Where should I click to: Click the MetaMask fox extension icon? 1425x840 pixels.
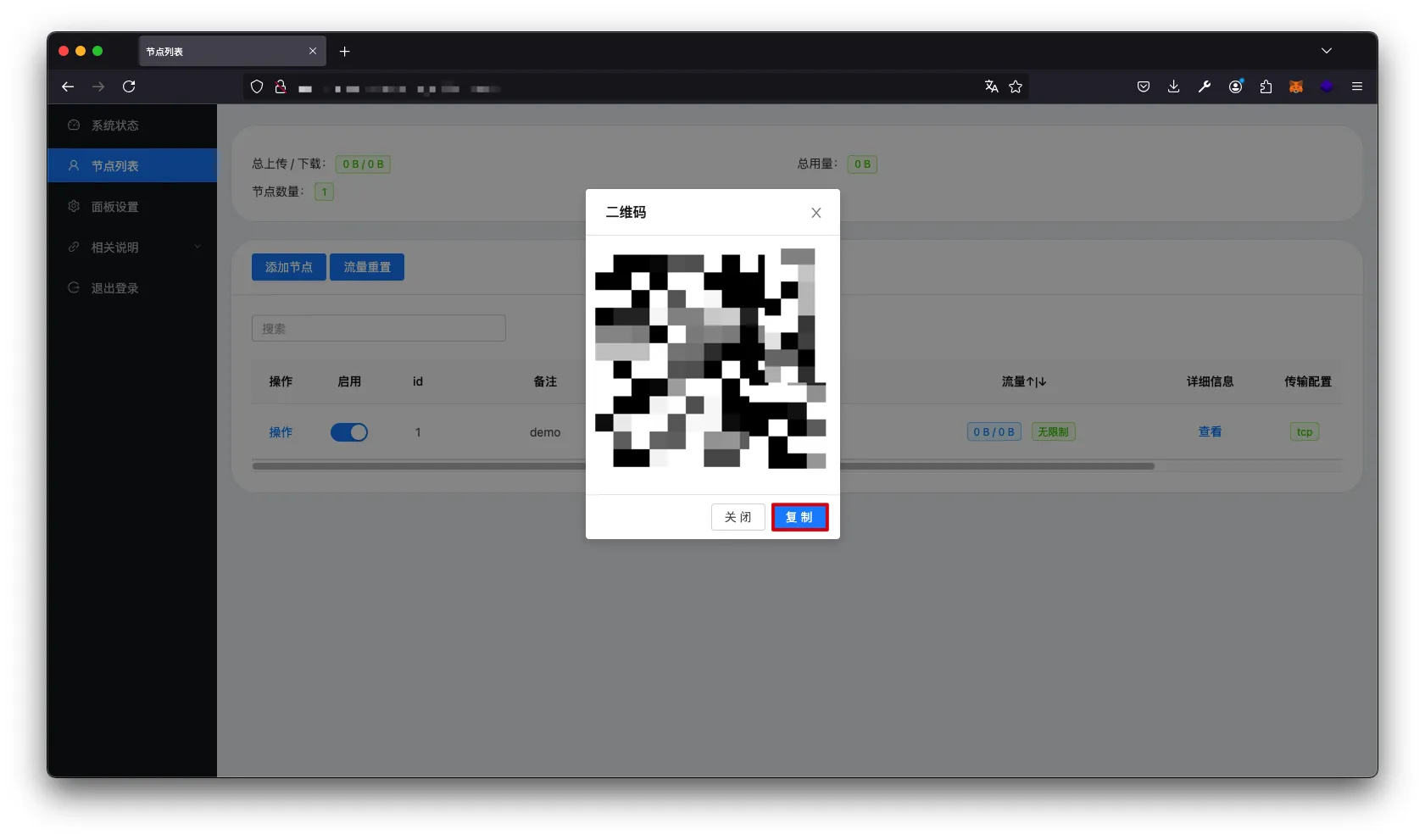(1296, 86)
